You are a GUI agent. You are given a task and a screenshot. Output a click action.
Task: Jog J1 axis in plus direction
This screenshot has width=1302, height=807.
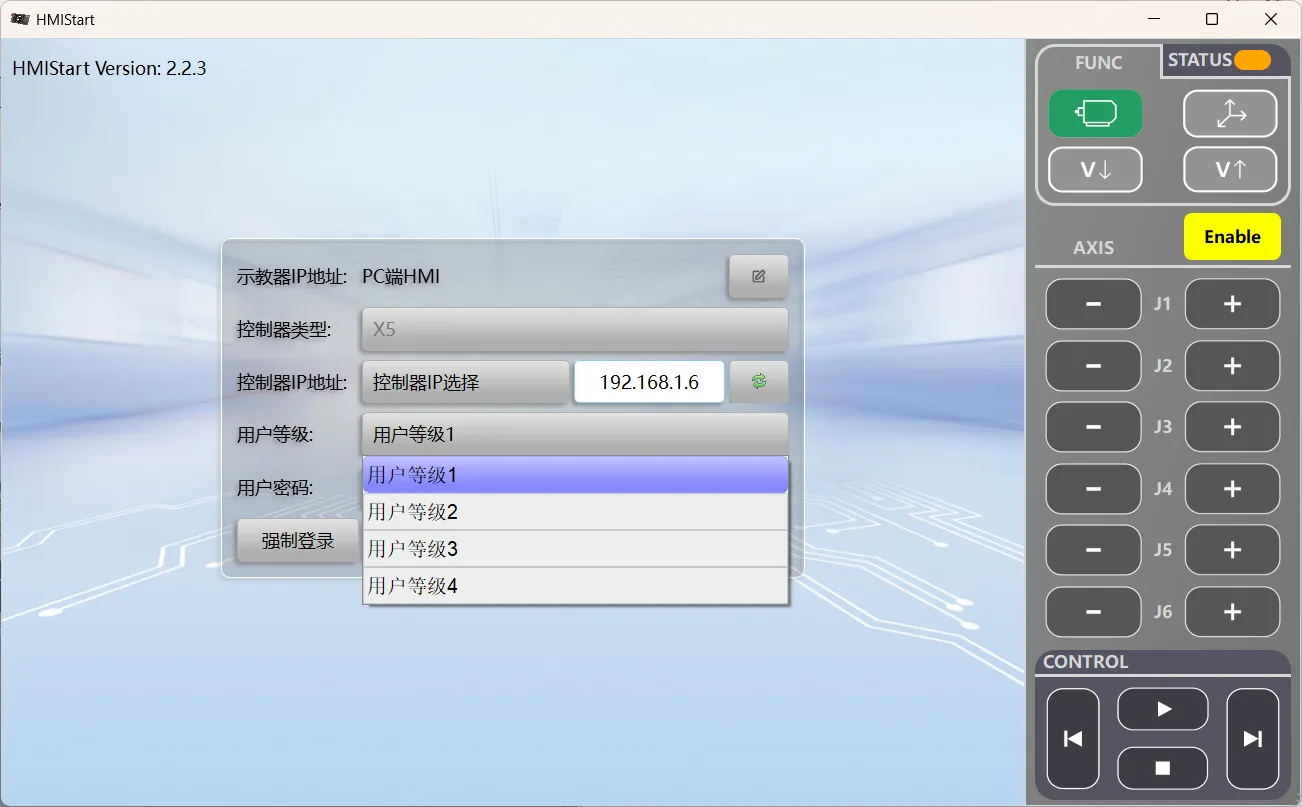click(1232, 304)
